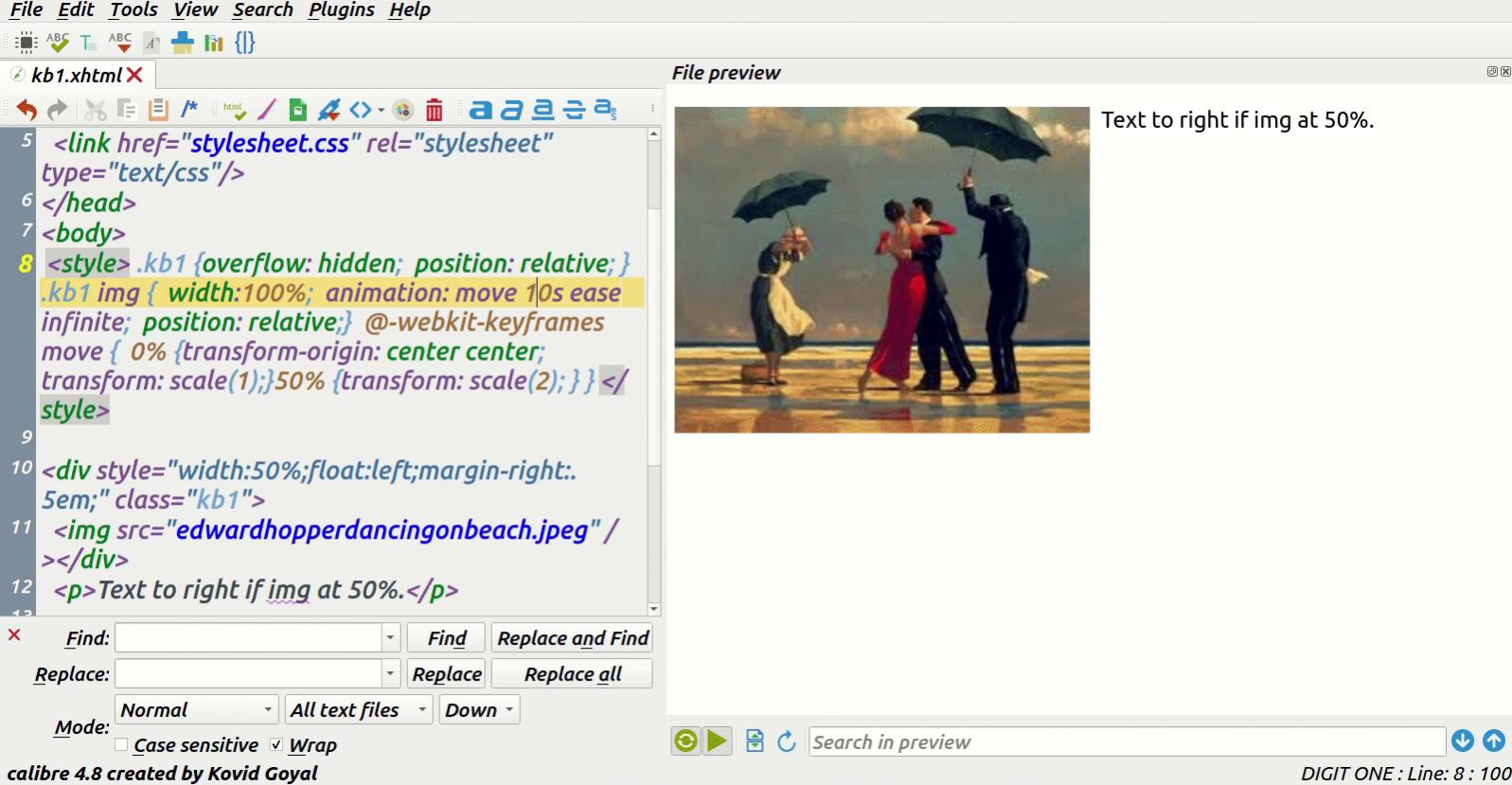The width and height of the screenshot is (1512, 785).
Task: Close the find and replace panel
Action: (x=14, y=634)
